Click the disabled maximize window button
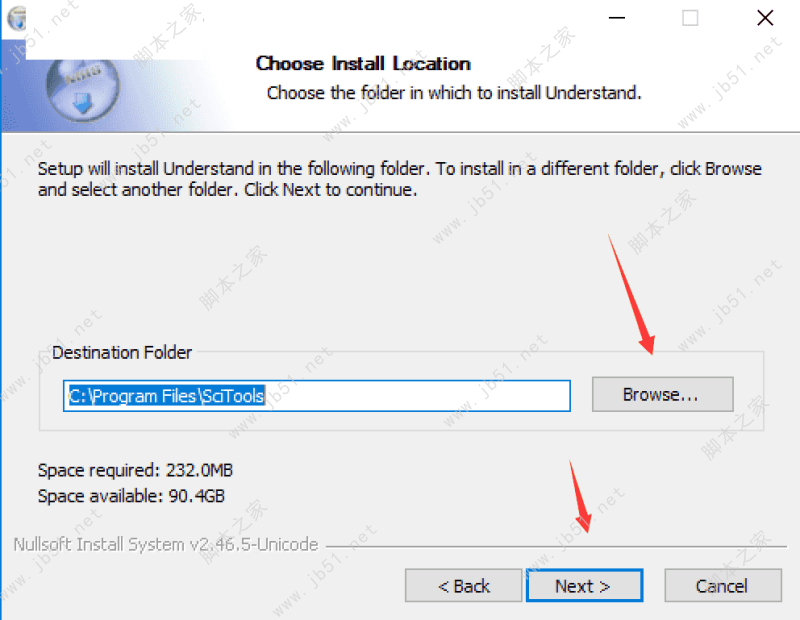This screenshot has height=620, width=800. 690,18
